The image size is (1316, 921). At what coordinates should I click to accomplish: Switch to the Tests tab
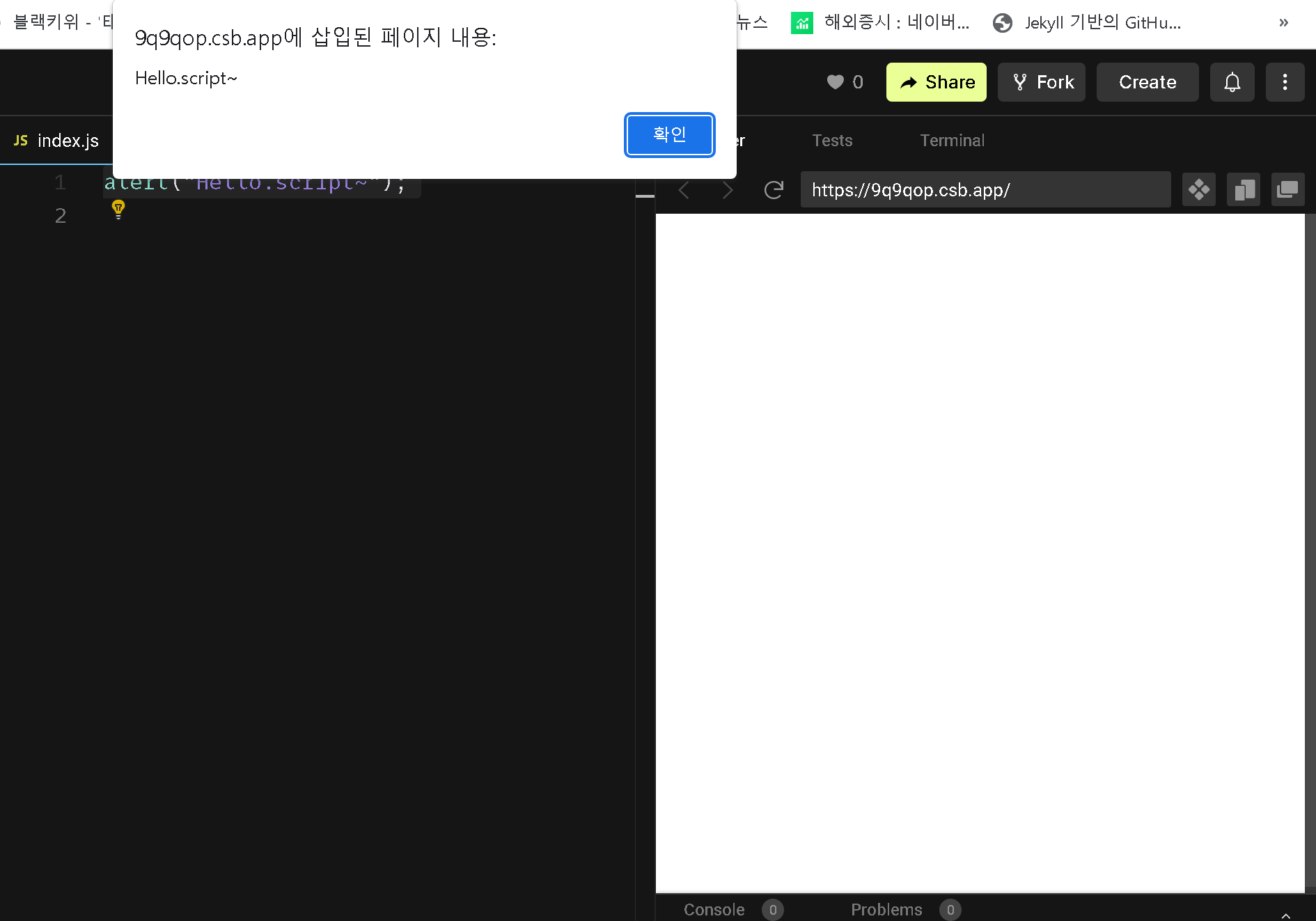click(x=832, y=141)
